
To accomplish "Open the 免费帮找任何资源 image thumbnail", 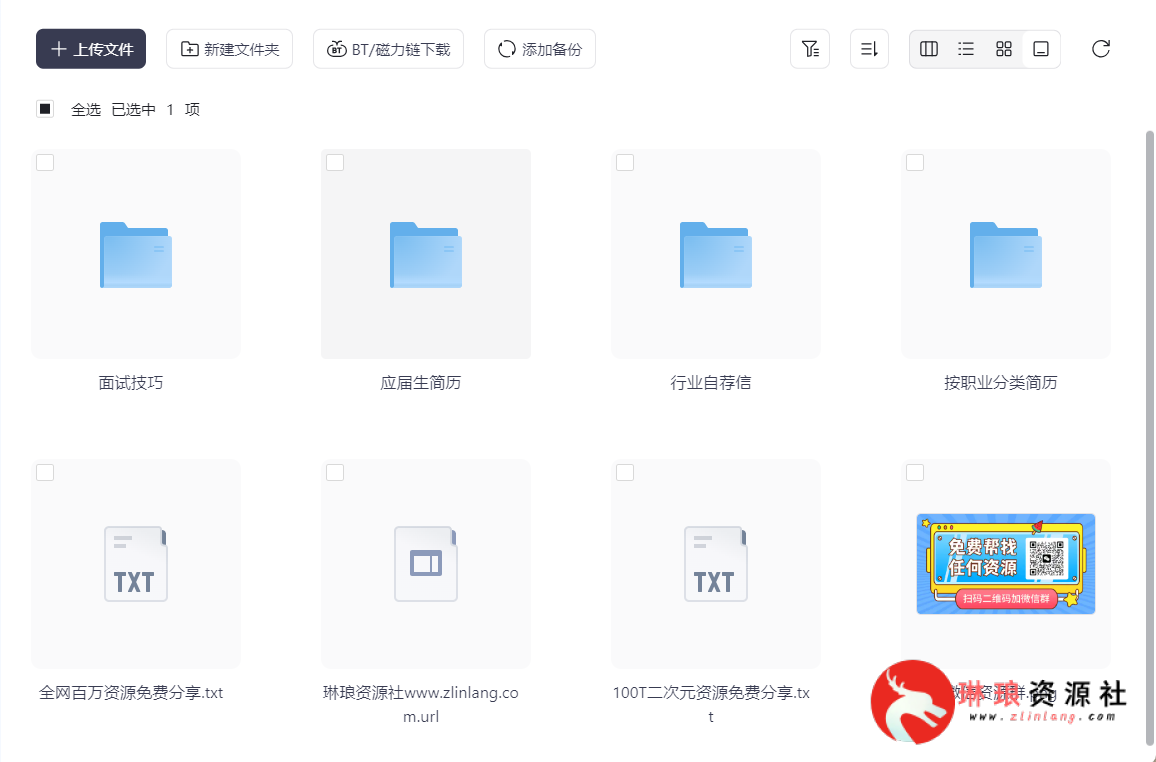I will click(x=1006, y=564).
